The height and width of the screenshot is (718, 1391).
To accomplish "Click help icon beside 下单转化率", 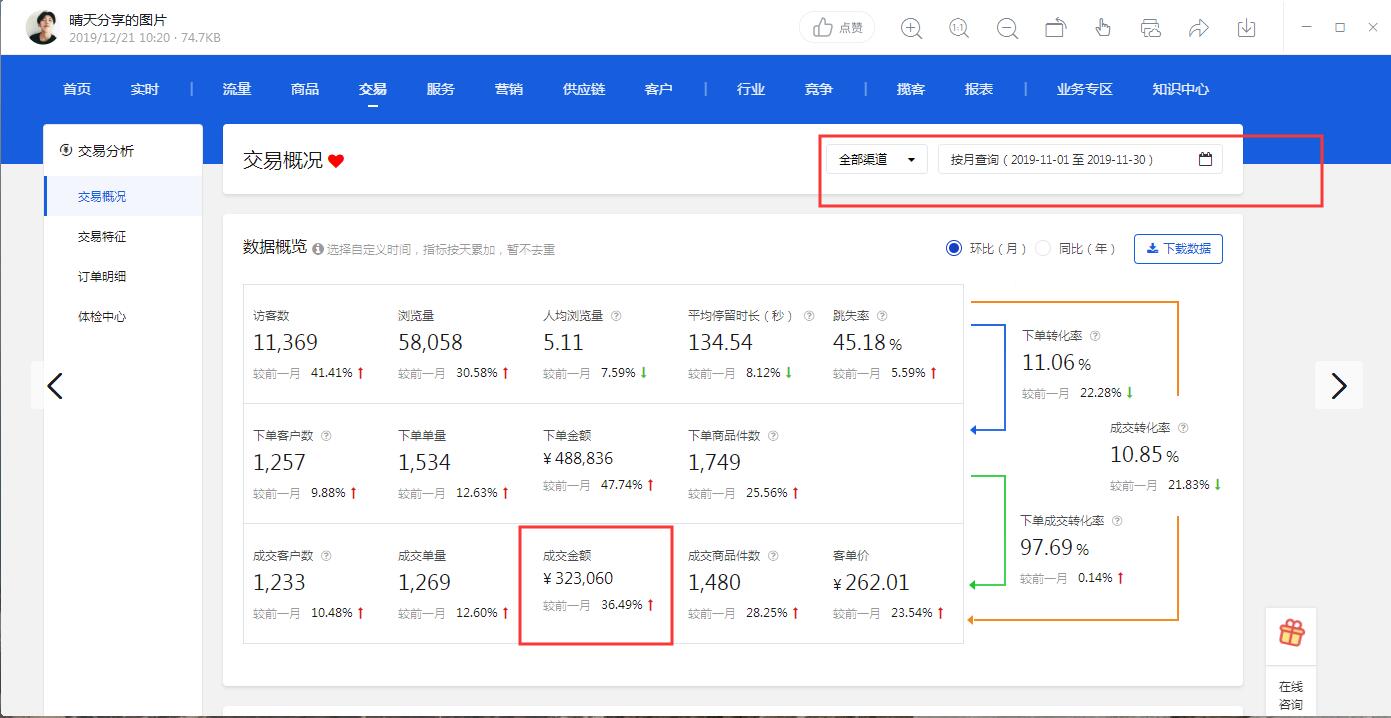I will tap(1095, 335).
